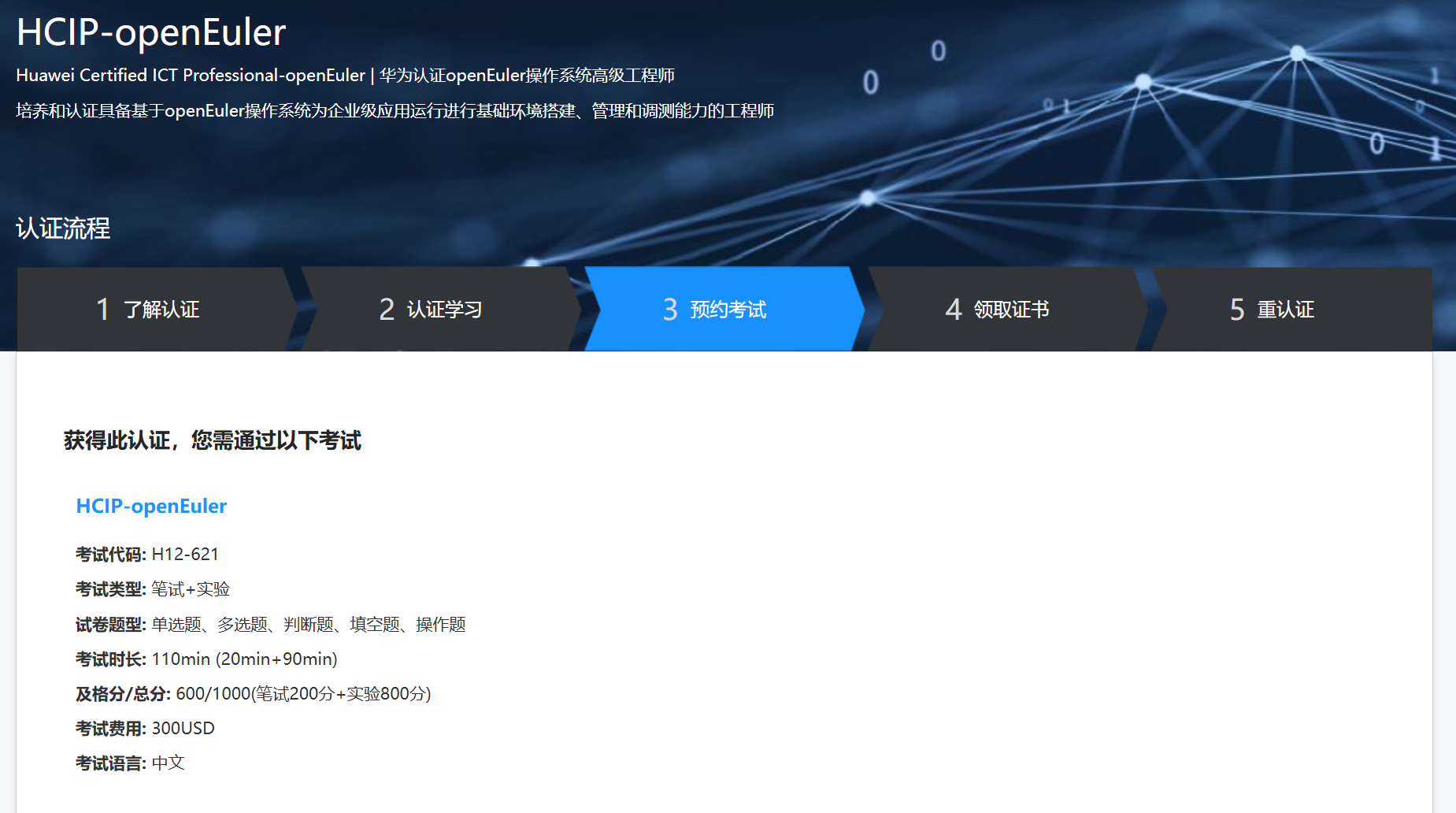
Task: Open step 5 重认证 tab
Action: click(1291, 309)
